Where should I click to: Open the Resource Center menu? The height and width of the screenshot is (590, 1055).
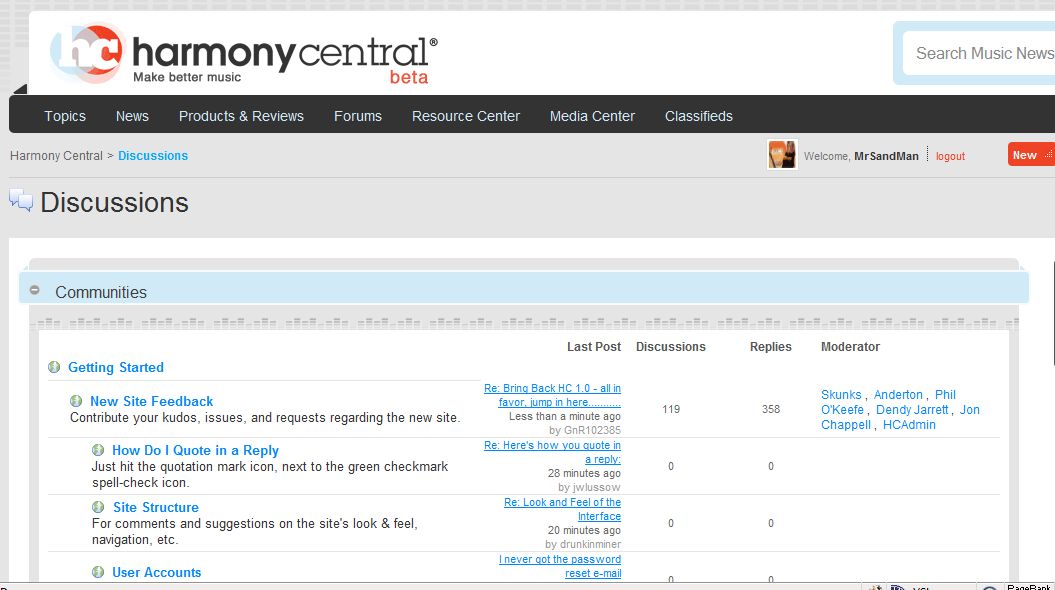(466, 116)
